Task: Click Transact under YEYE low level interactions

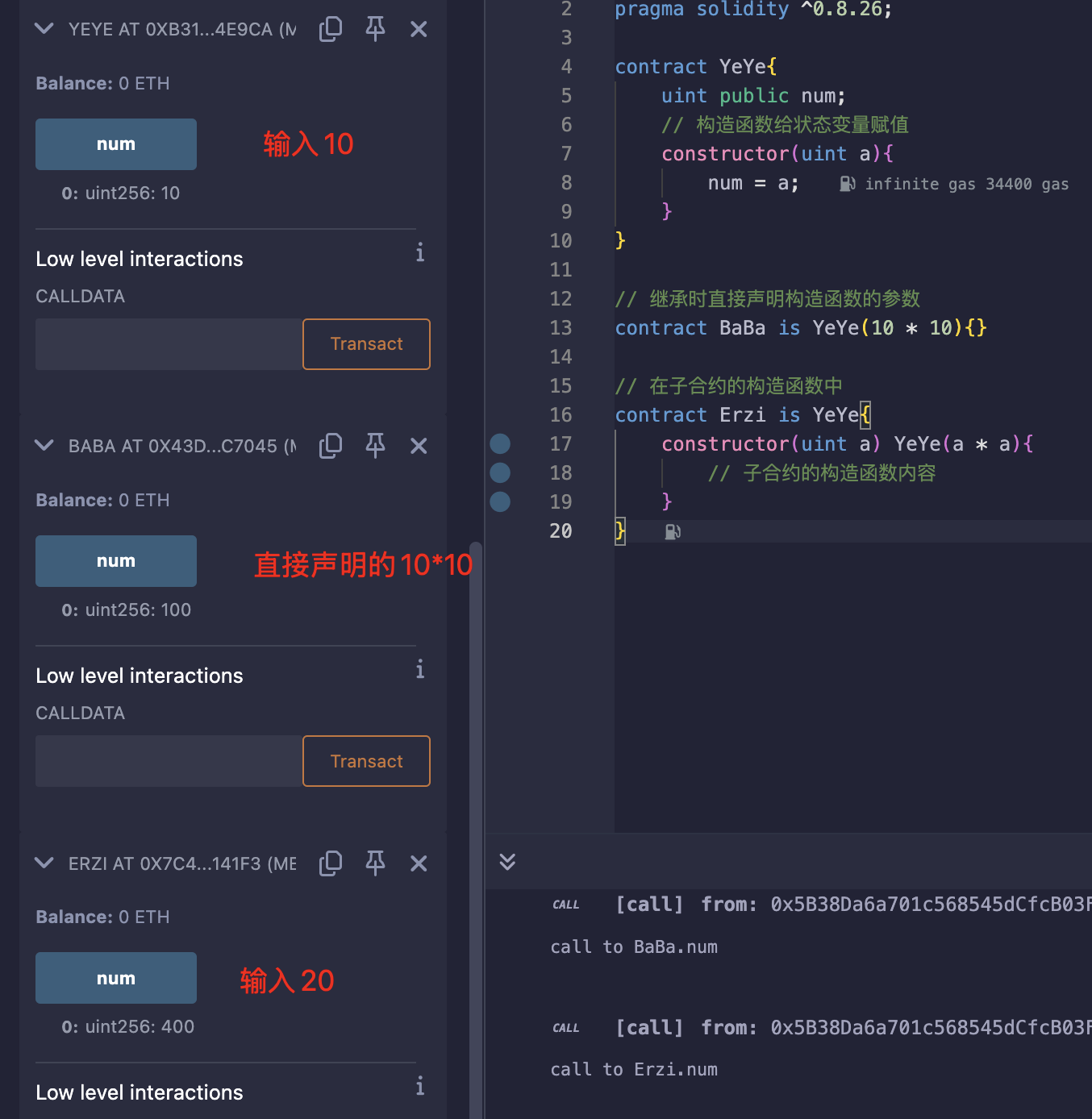Action: click(366, 344)
